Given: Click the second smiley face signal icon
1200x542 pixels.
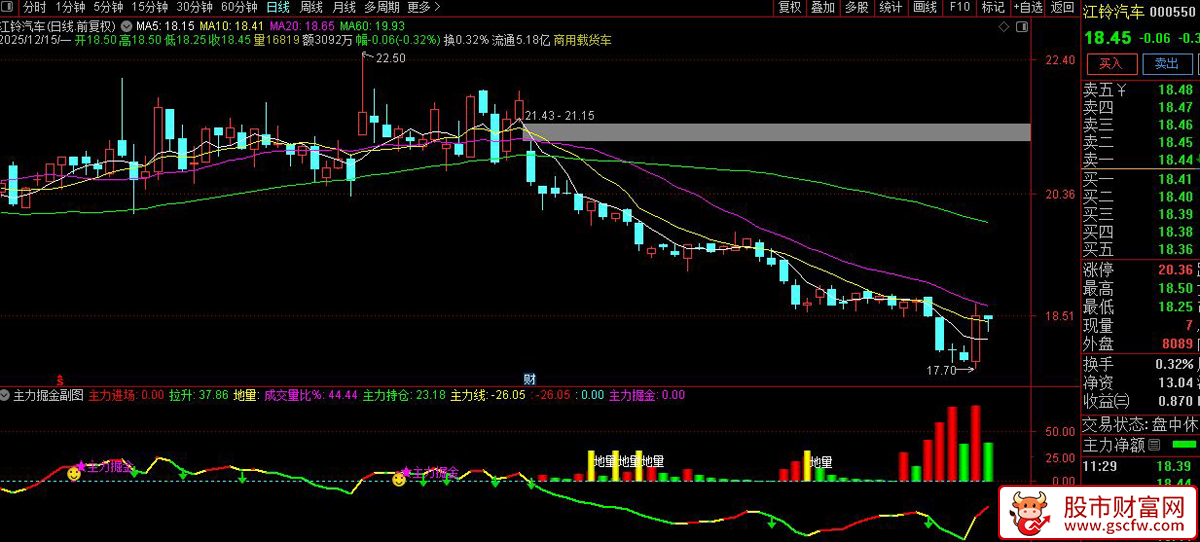Looking at the screenshot, I should point(399,480).
